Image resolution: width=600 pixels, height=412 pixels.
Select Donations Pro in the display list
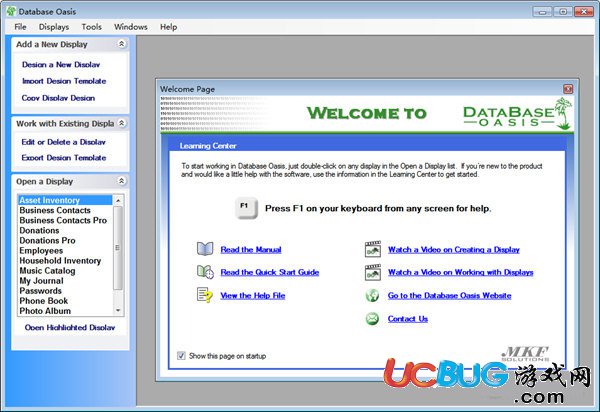coord(65,240)
